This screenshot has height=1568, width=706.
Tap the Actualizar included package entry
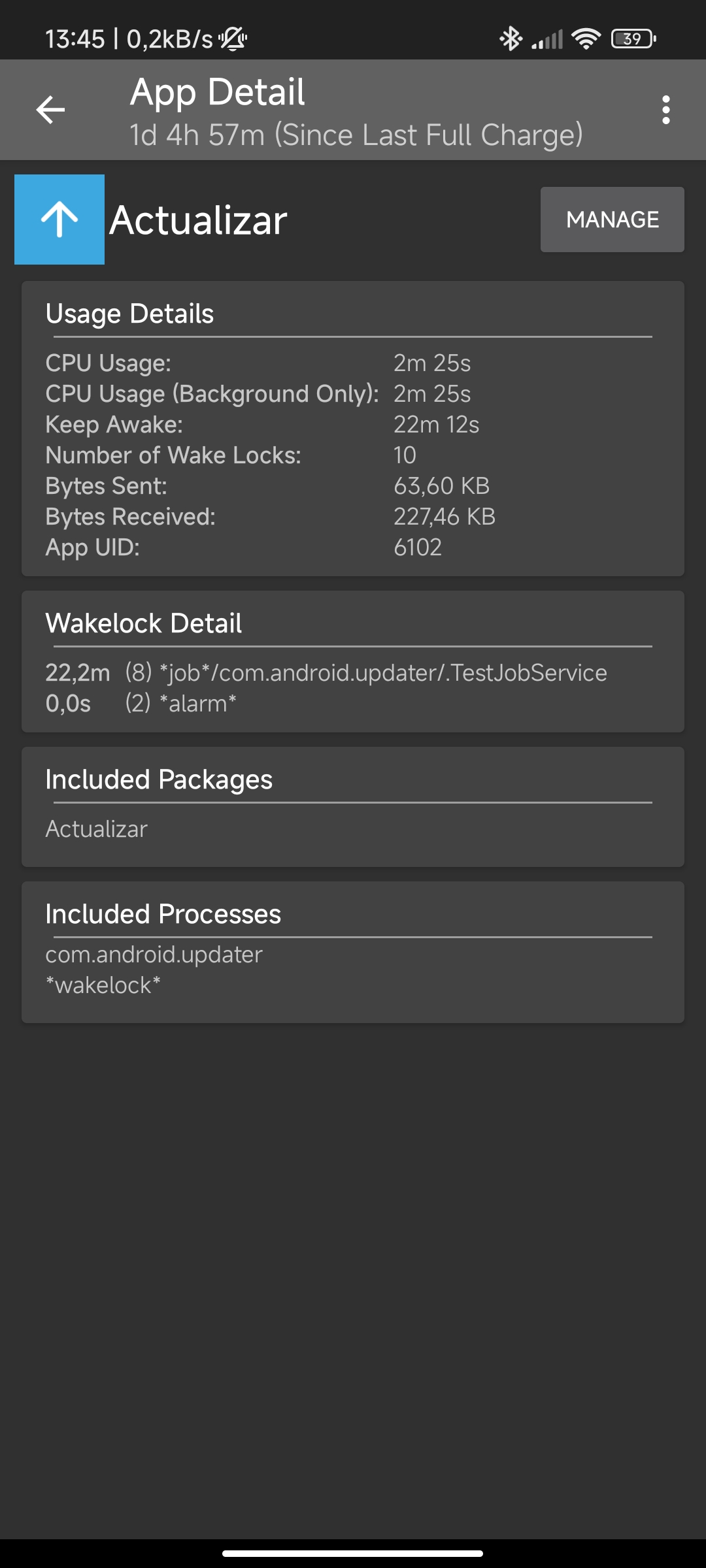click(x=96, y=829)
